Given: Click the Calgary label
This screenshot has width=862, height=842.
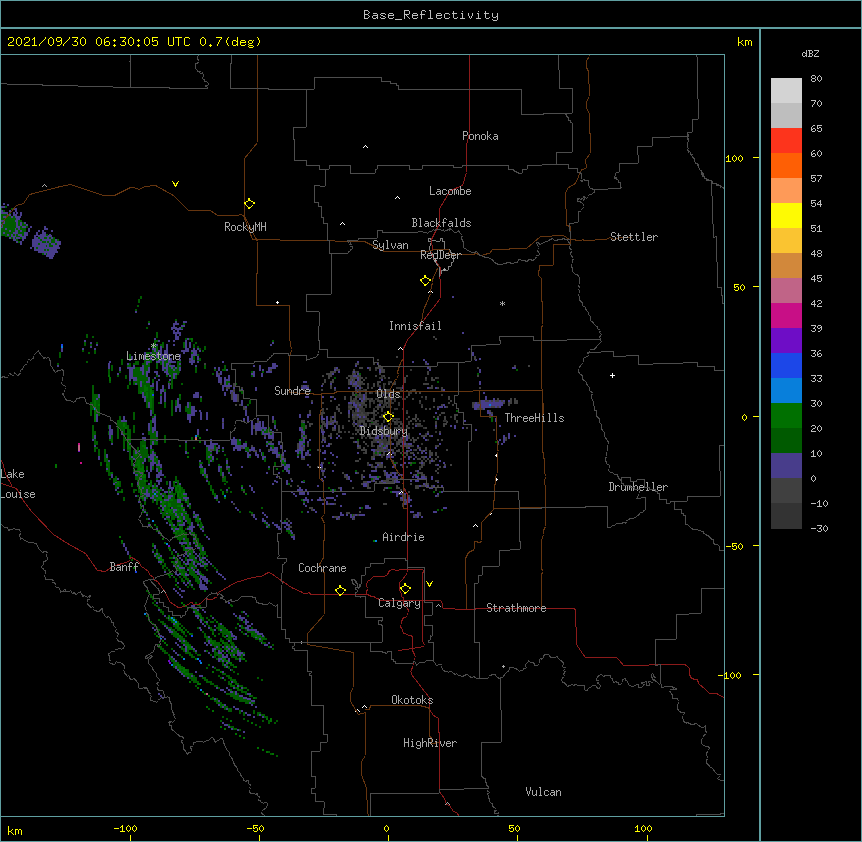Looking at the screenshot, I should point(399,603).
